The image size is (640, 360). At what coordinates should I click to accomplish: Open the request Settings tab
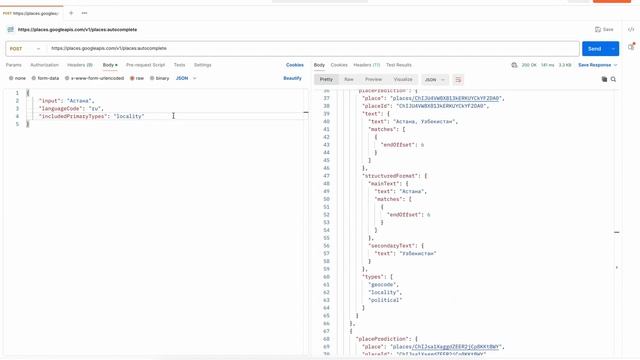point(202,65)
